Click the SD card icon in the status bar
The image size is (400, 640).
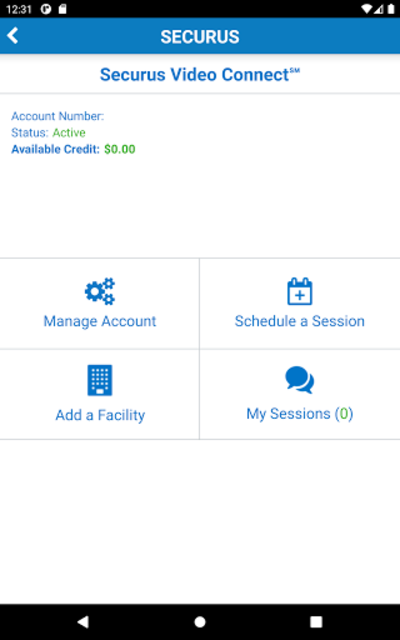tap(62, 9)
